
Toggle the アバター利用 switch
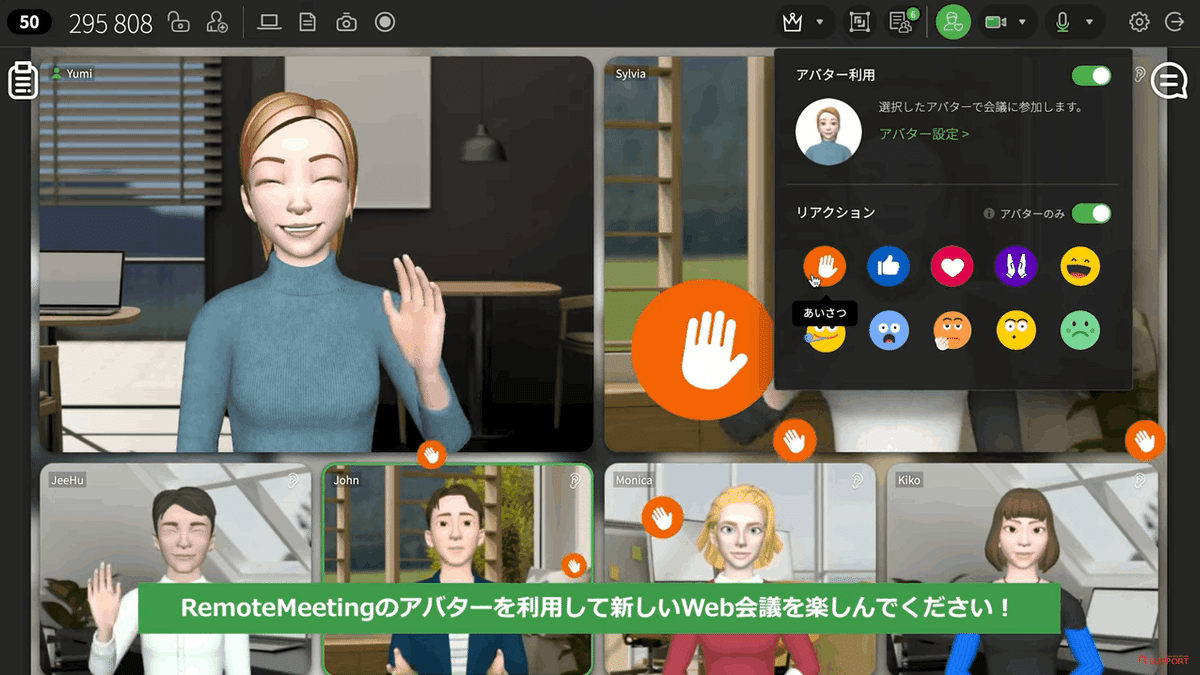[x=1091, y=76]
